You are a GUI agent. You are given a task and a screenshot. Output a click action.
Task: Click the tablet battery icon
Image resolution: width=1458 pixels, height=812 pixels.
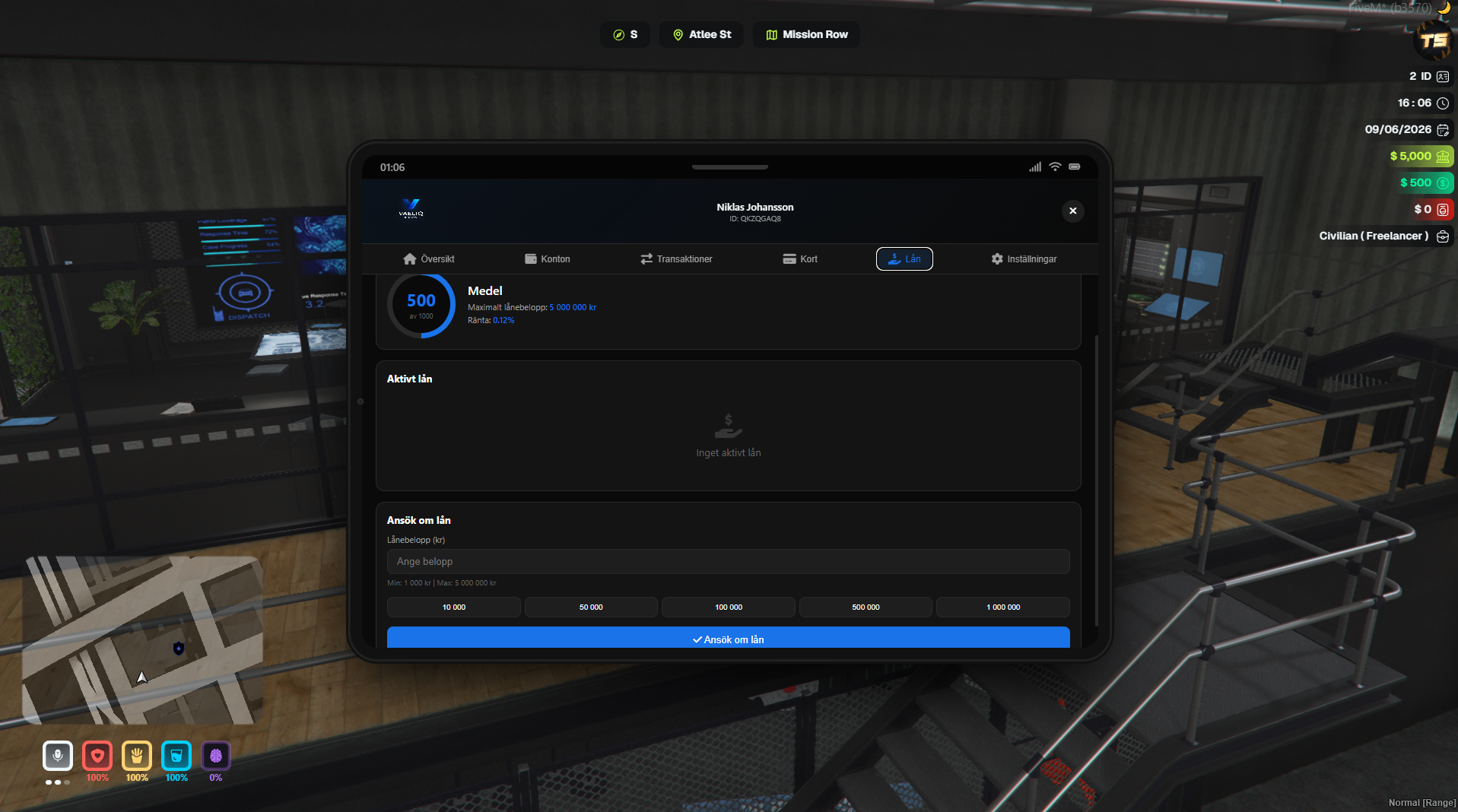(x=1075, y=167)
